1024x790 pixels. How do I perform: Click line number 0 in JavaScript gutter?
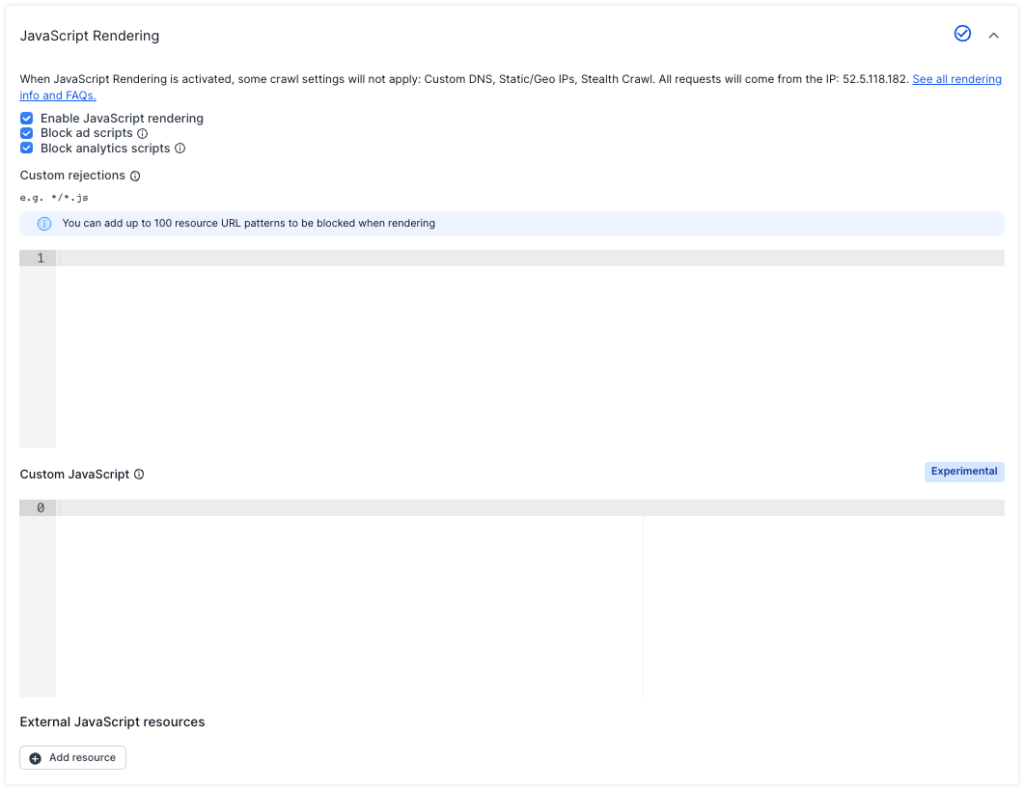tap(40, 508)
